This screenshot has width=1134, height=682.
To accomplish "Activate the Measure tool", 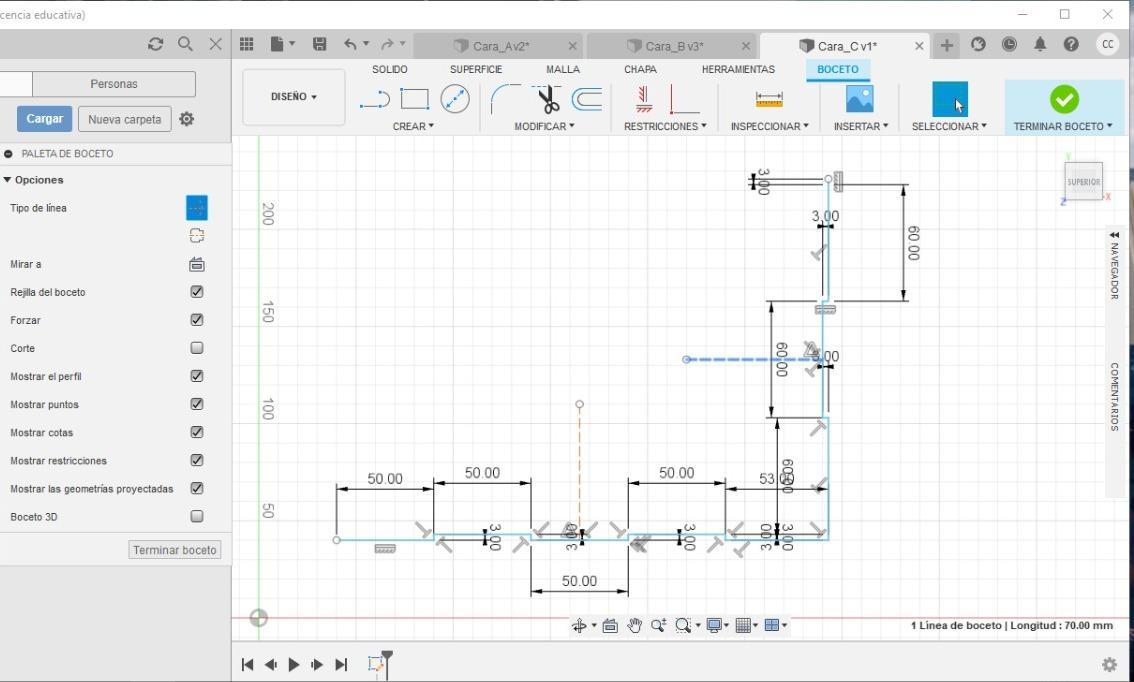I will click(x=769, y=99).
